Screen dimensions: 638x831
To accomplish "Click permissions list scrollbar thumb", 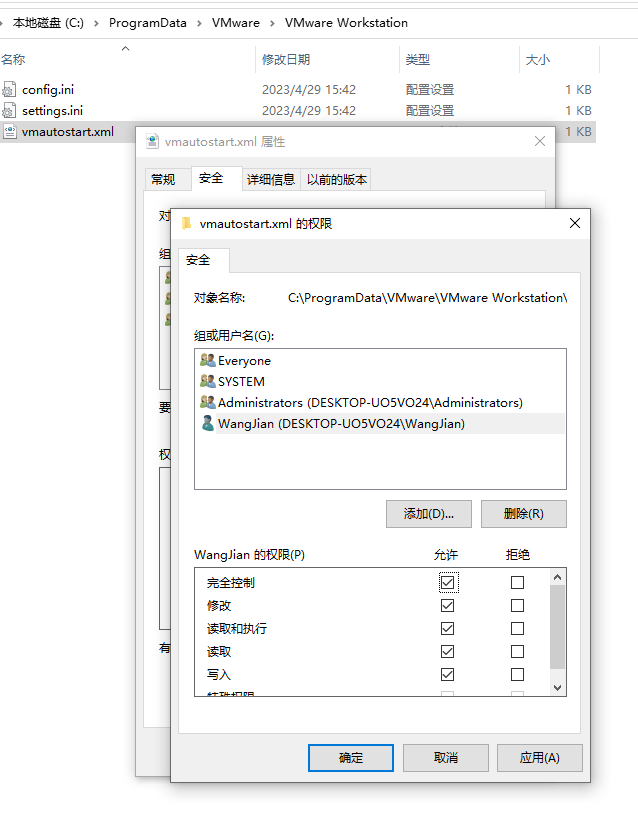I will [557, 626].
